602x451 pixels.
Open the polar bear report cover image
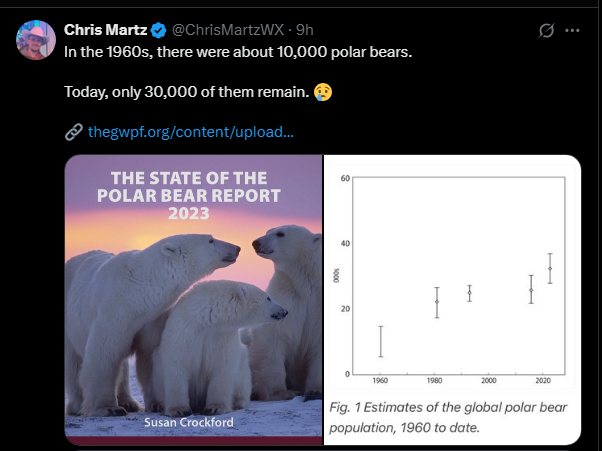coord(194,300)
